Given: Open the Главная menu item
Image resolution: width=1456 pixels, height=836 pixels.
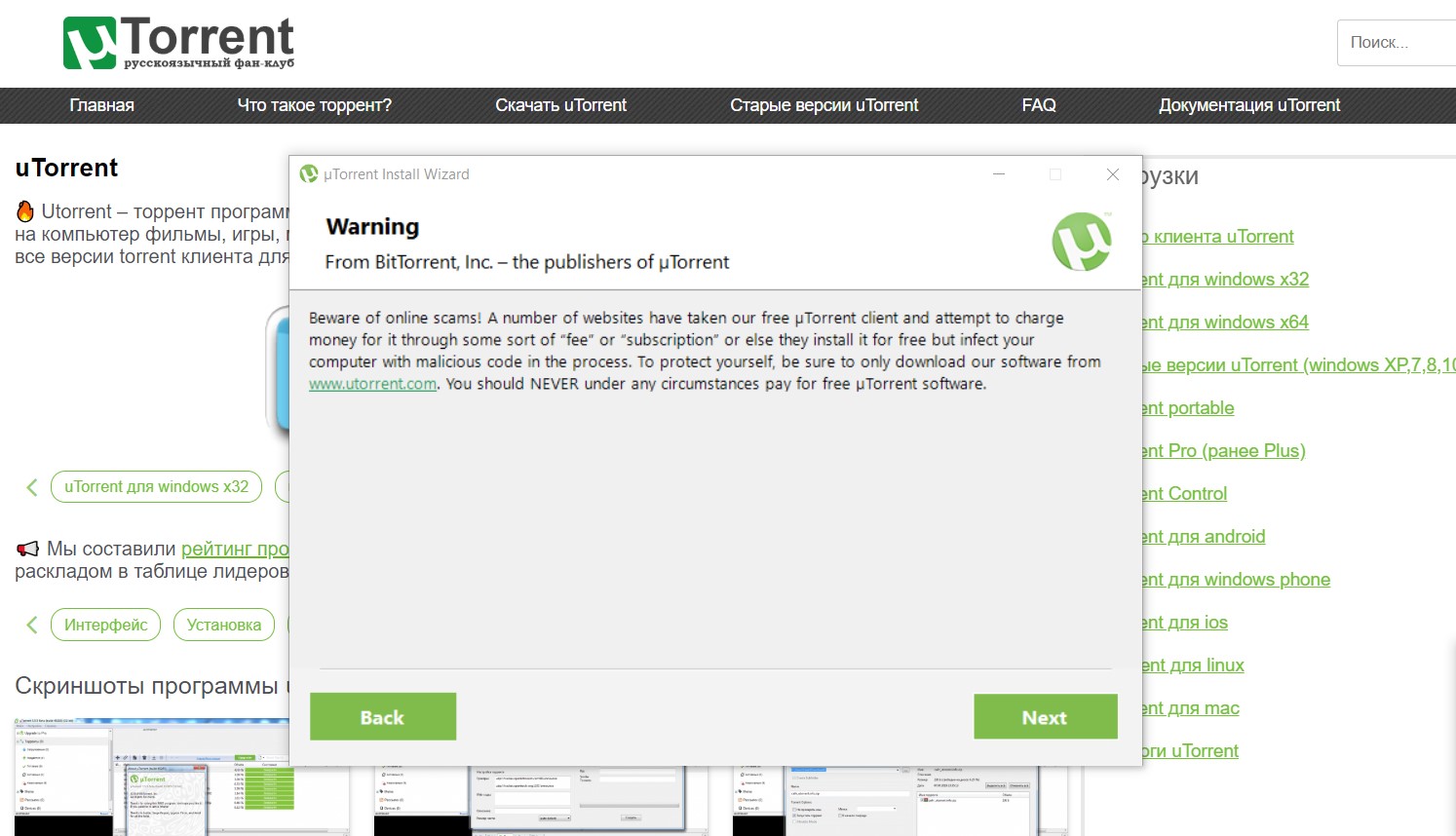Looking at the screenshot, I should click(x=102, y=105).
